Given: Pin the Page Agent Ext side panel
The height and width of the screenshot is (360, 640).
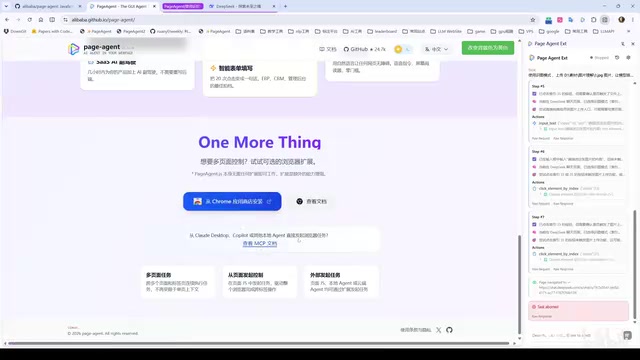Looking at the screenshot, I should (623, 44).
